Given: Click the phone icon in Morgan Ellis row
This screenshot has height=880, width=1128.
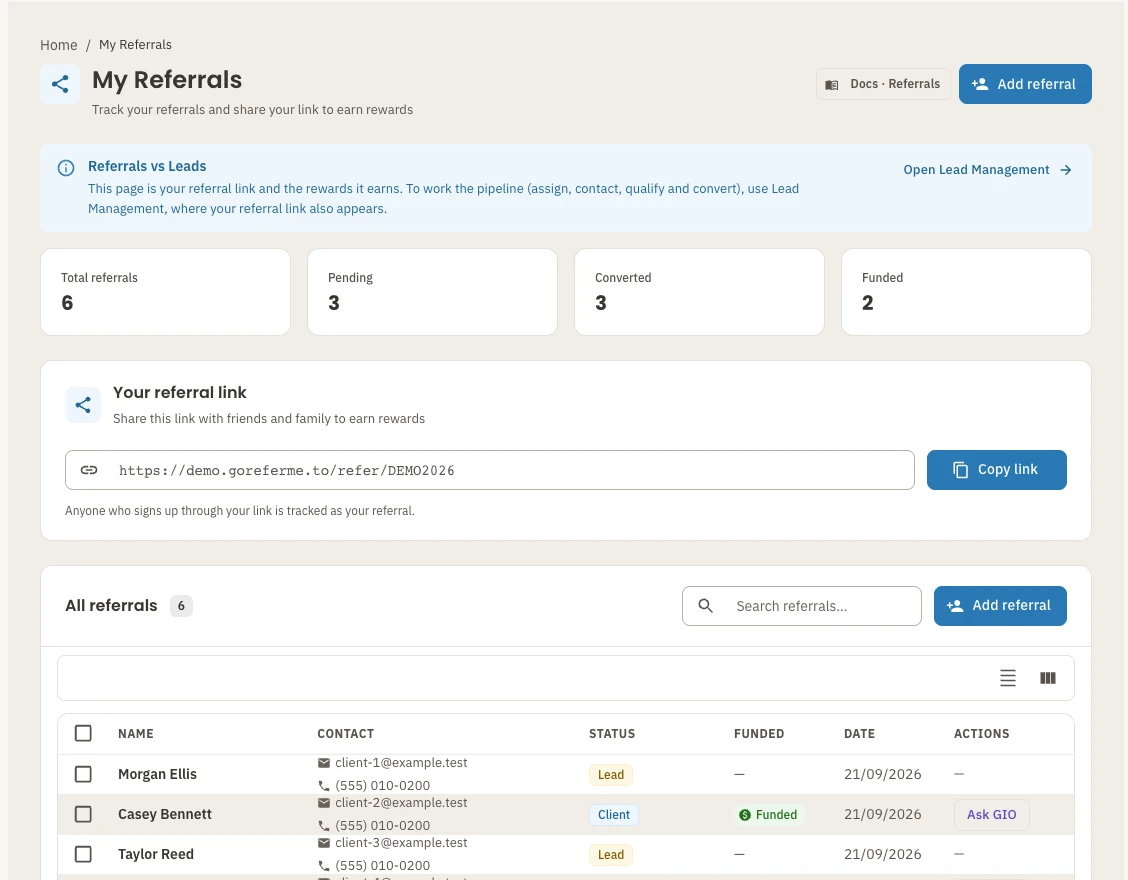Looking at the screenshot, I should [x=324, y=786].
